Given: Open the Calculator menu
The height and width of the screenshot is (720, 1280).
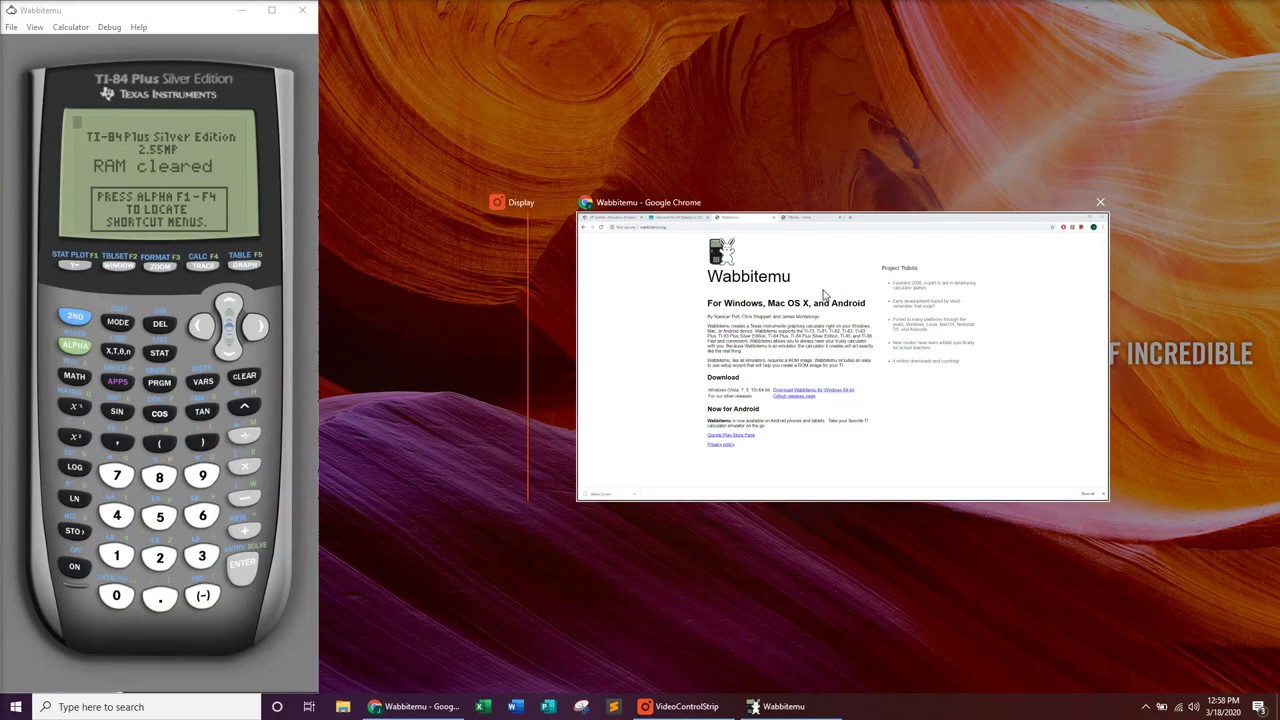Looking at the screenshot, I should click(x=70, y=27).
